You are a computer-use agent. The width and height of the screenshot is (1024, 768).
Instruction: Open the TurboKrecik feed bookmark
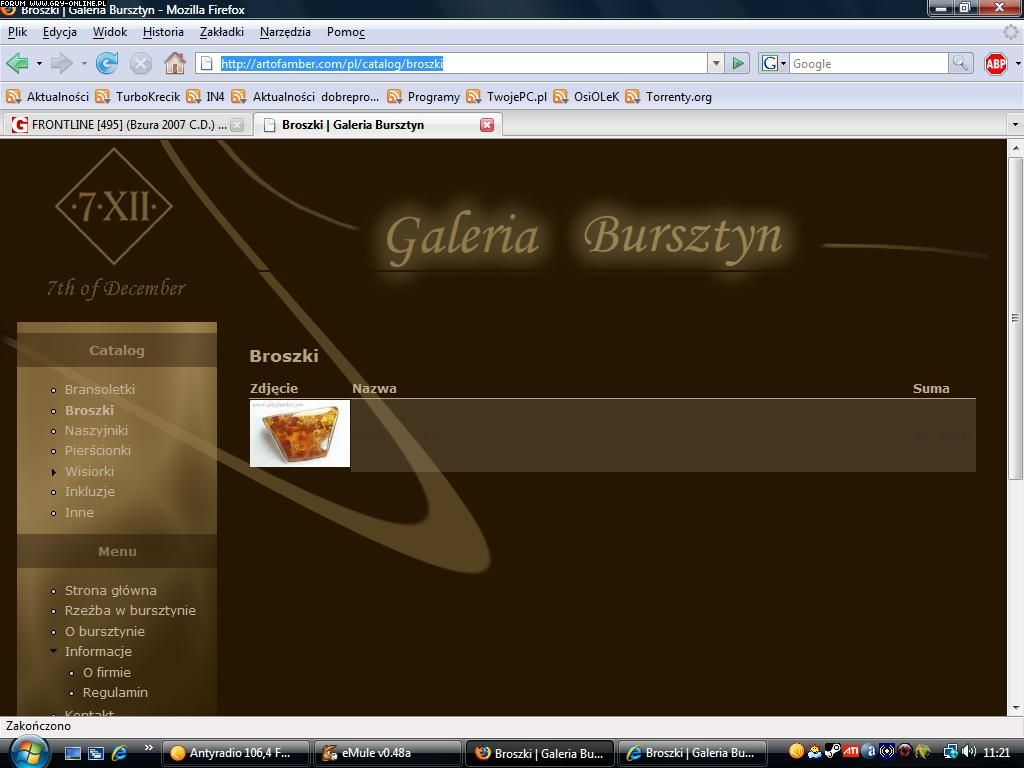(138, 97)
